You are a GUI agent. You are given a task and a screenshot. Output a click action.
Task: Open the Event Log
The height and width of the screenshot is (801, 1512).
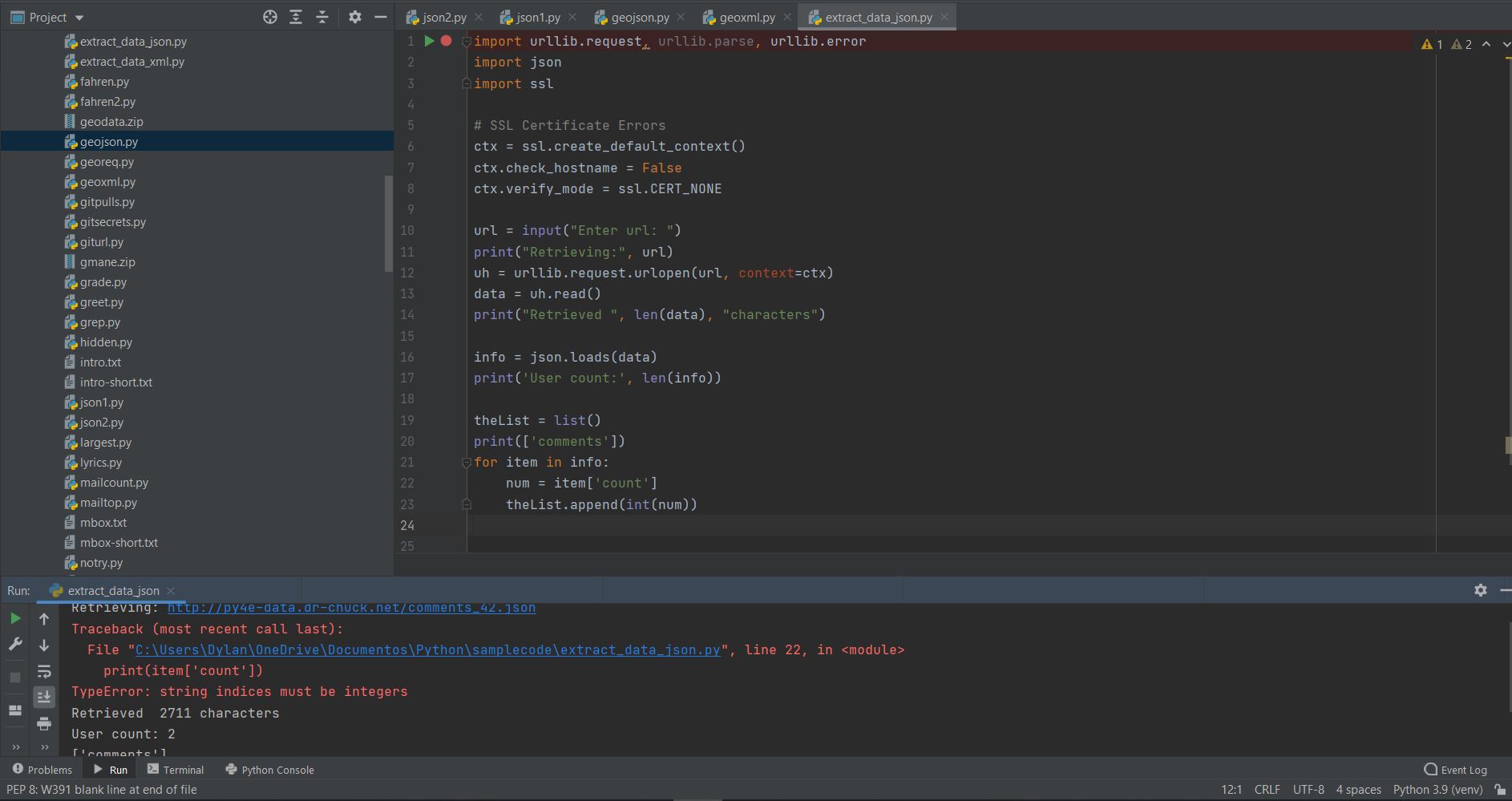click(1455, 770)
